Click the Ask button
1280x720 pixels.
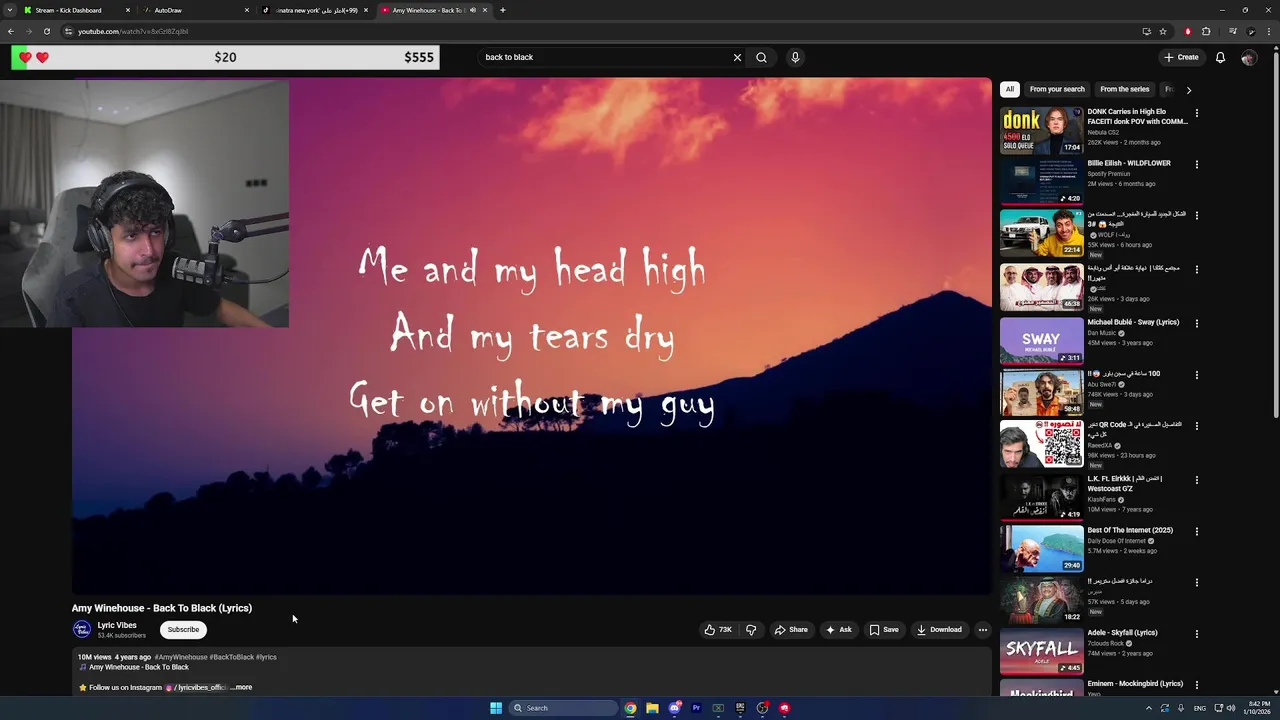[838, 630]
